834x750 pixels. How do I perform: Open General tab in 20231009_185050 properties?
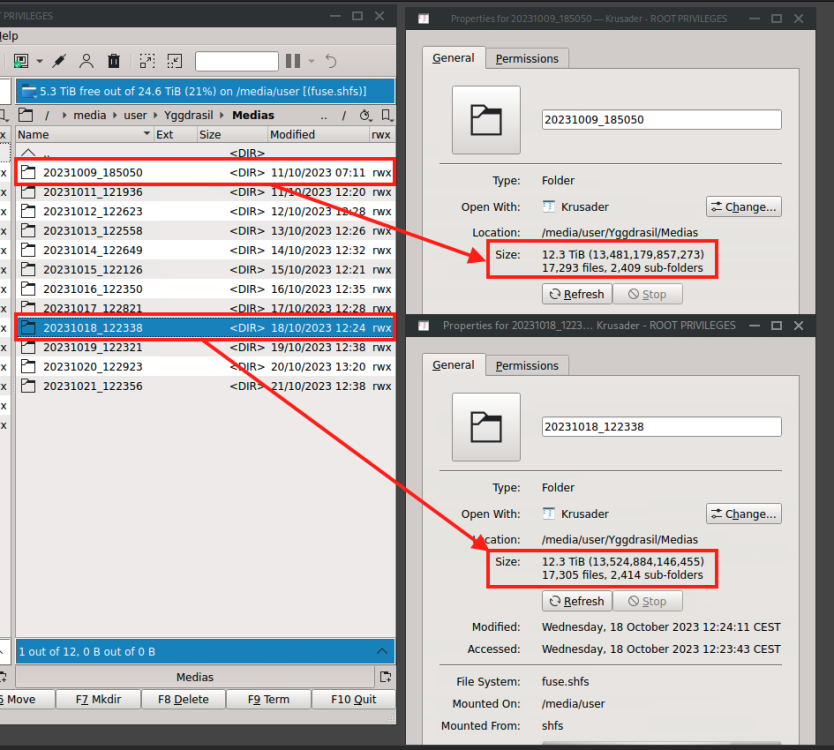pos(453,58)
